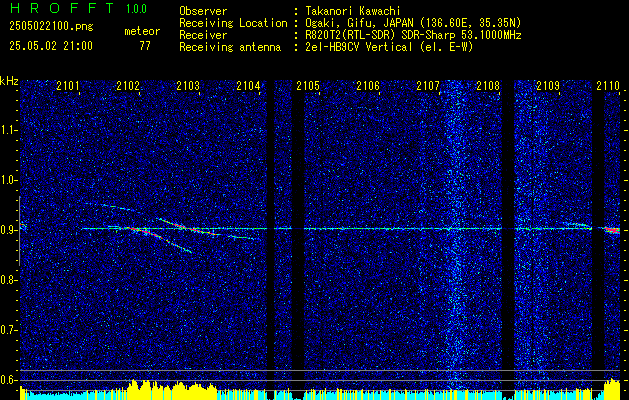This screenshot has width=629, height=400.
Task: Click the 2105 time marker
Action: tap(308, 85)
